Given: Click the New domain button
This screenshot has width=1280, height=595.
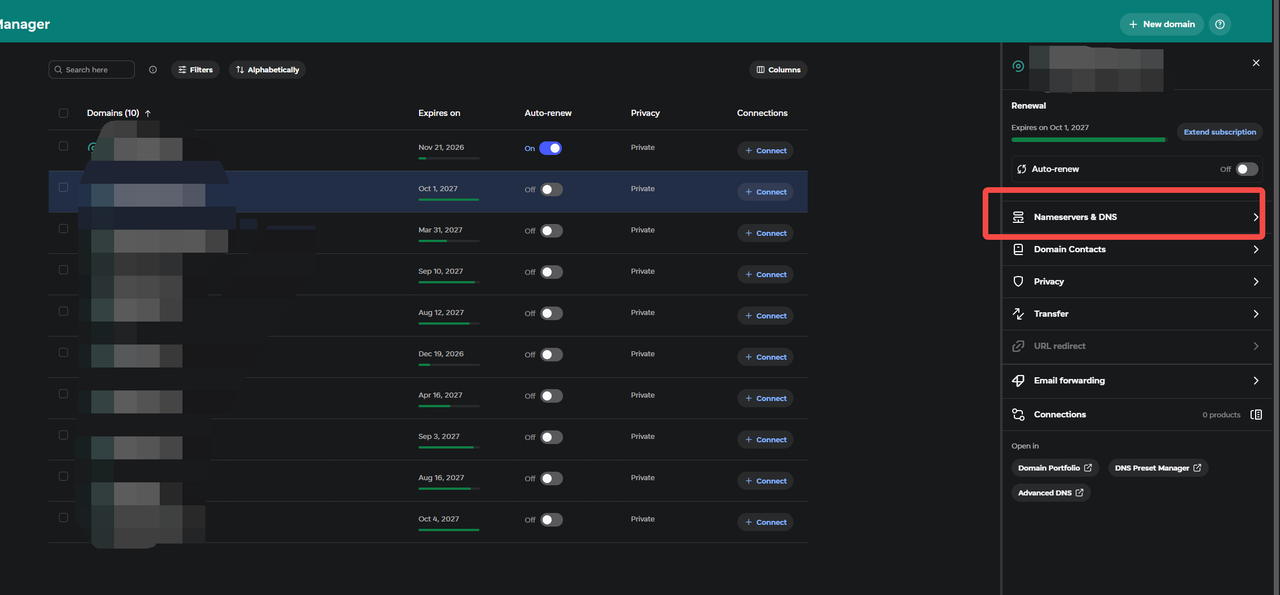Looking at the screenshot, I should click(x=1161, y=24).
